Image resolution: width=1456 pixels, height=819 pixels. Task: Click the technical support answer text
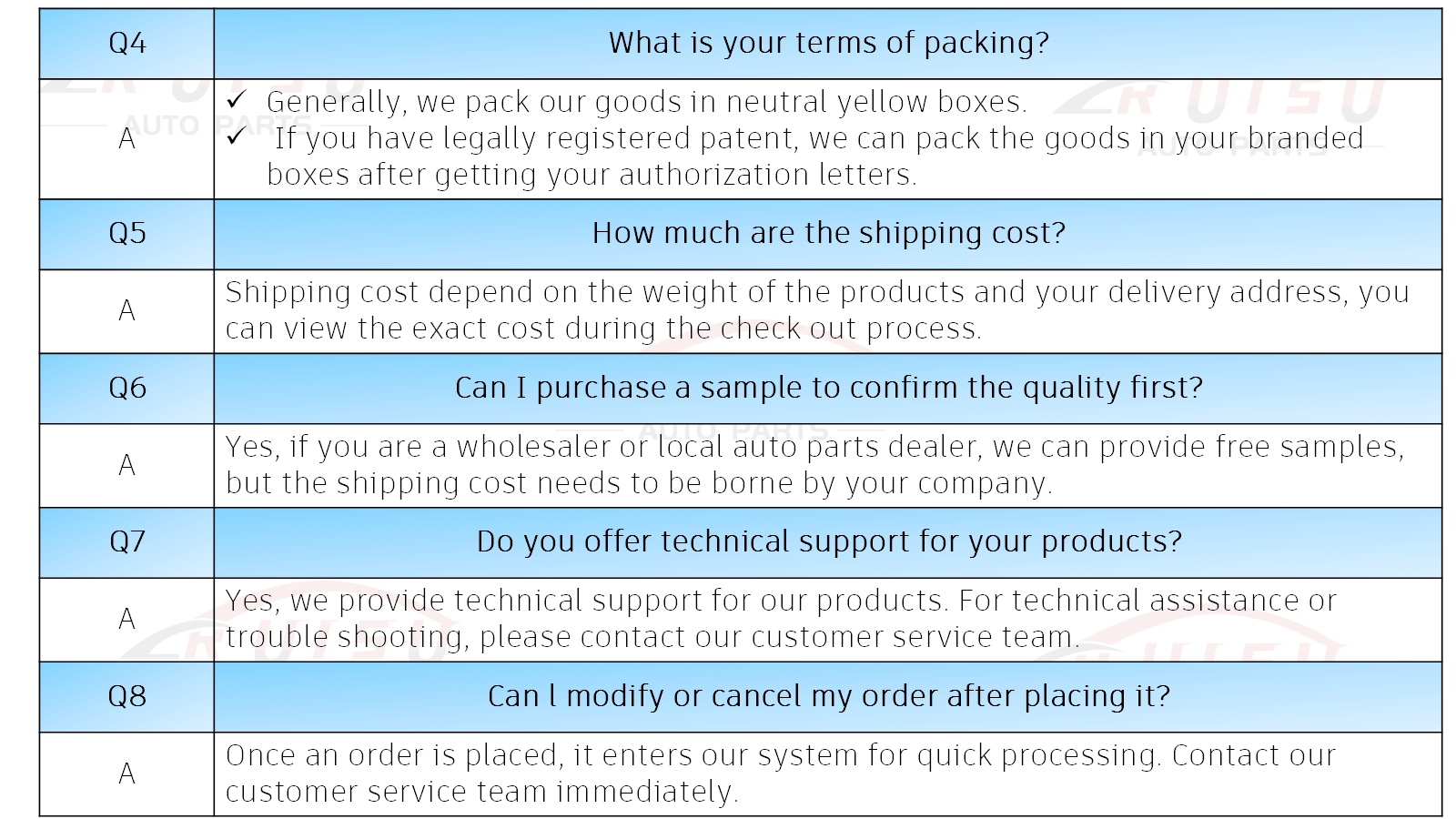pyautogui.click(x=781, y=619)
